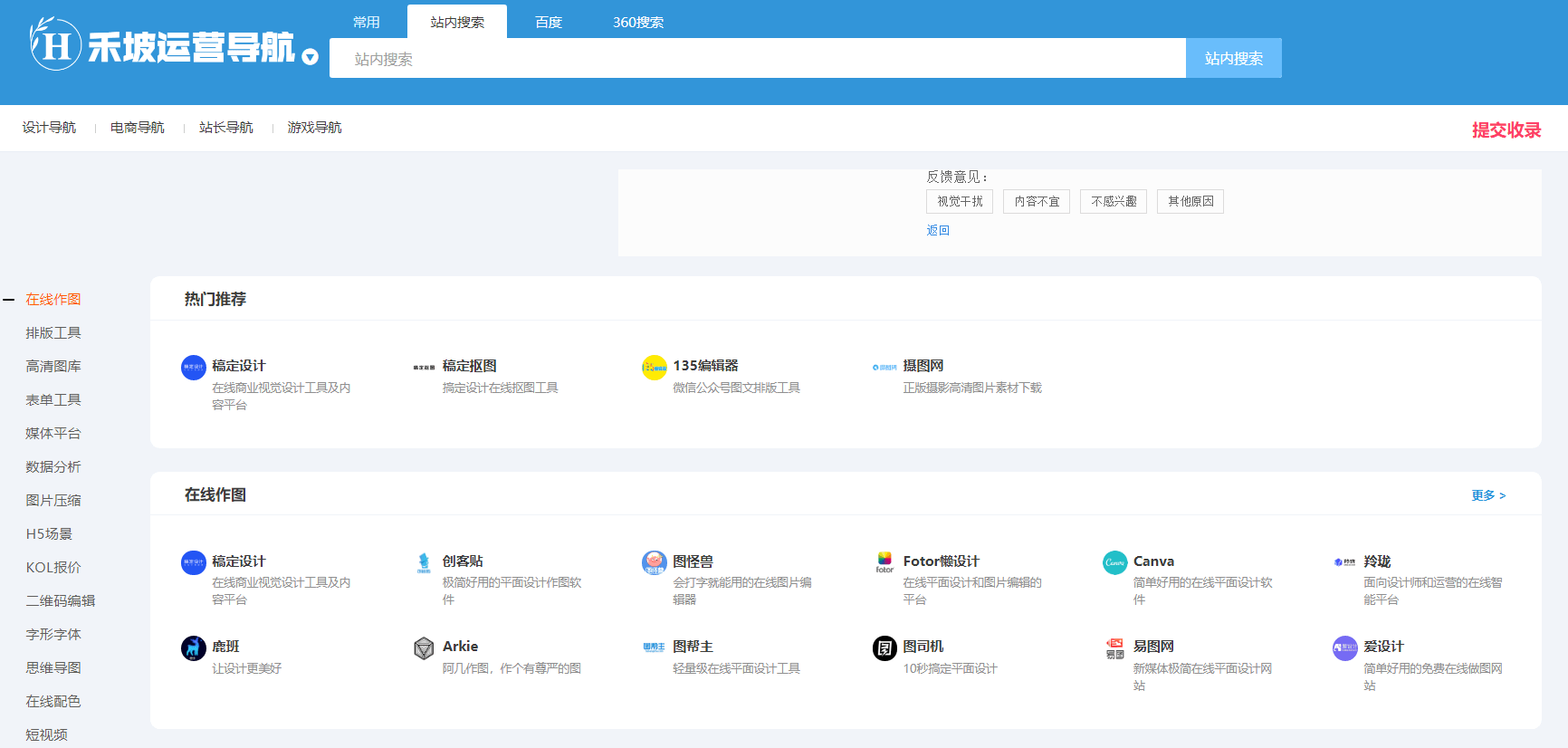Select 媒体平台 in the sidebar
The width and height of the screenshot is (1568, 748).
pos(53,433)
